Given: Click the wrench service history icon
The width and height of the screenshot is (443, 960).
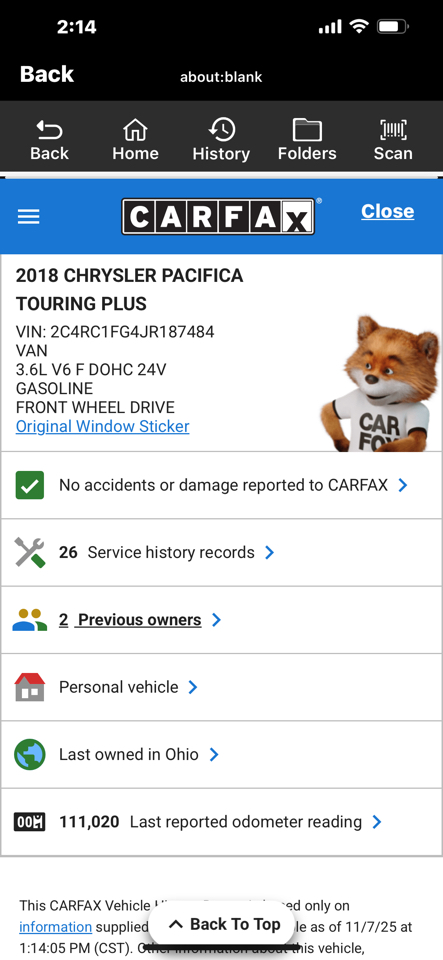Looking at the screenshot, I should (x=30, y=552).
